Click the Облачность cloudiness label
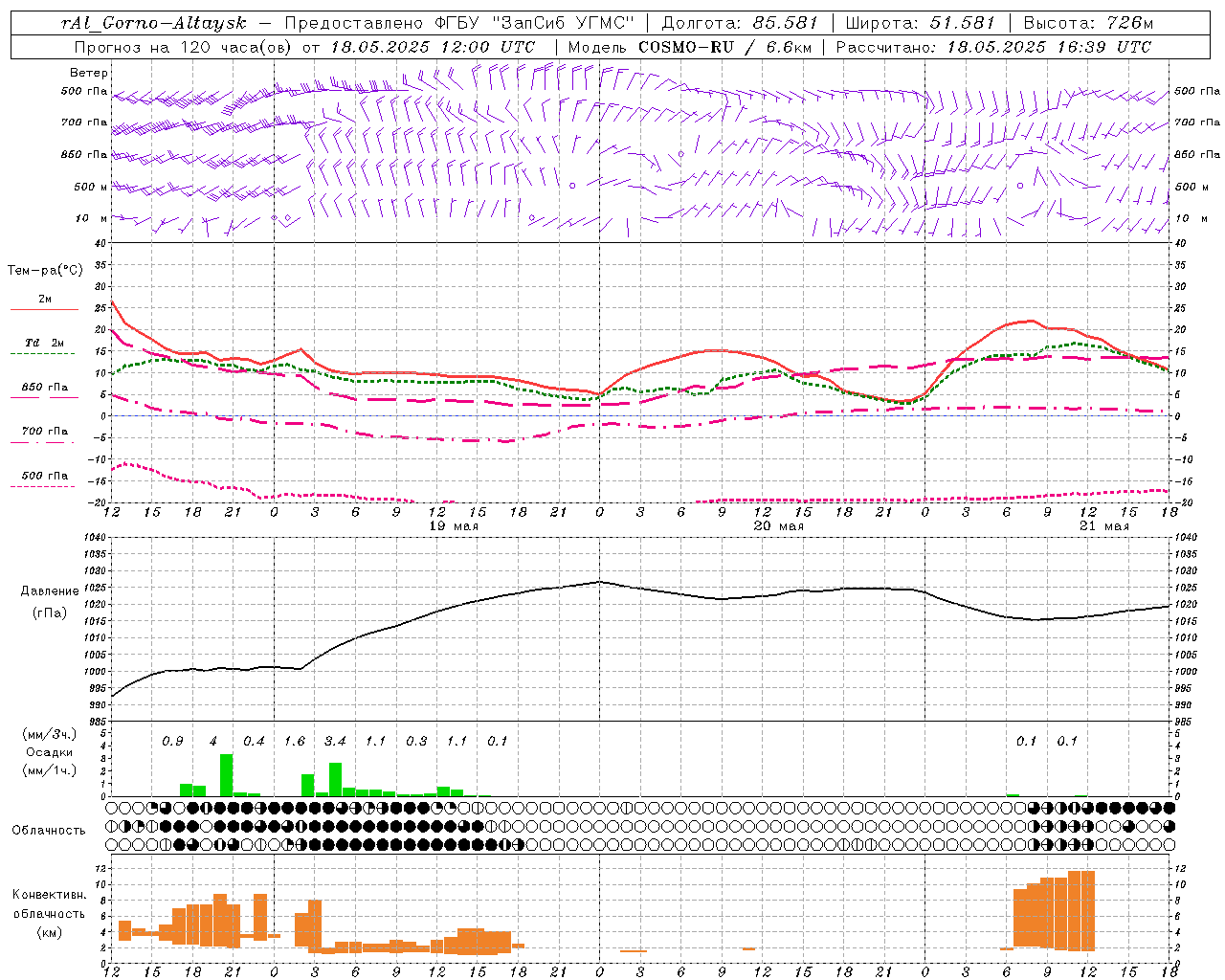The width and height of the screenshot is (1225, 980). pos(49,831)
